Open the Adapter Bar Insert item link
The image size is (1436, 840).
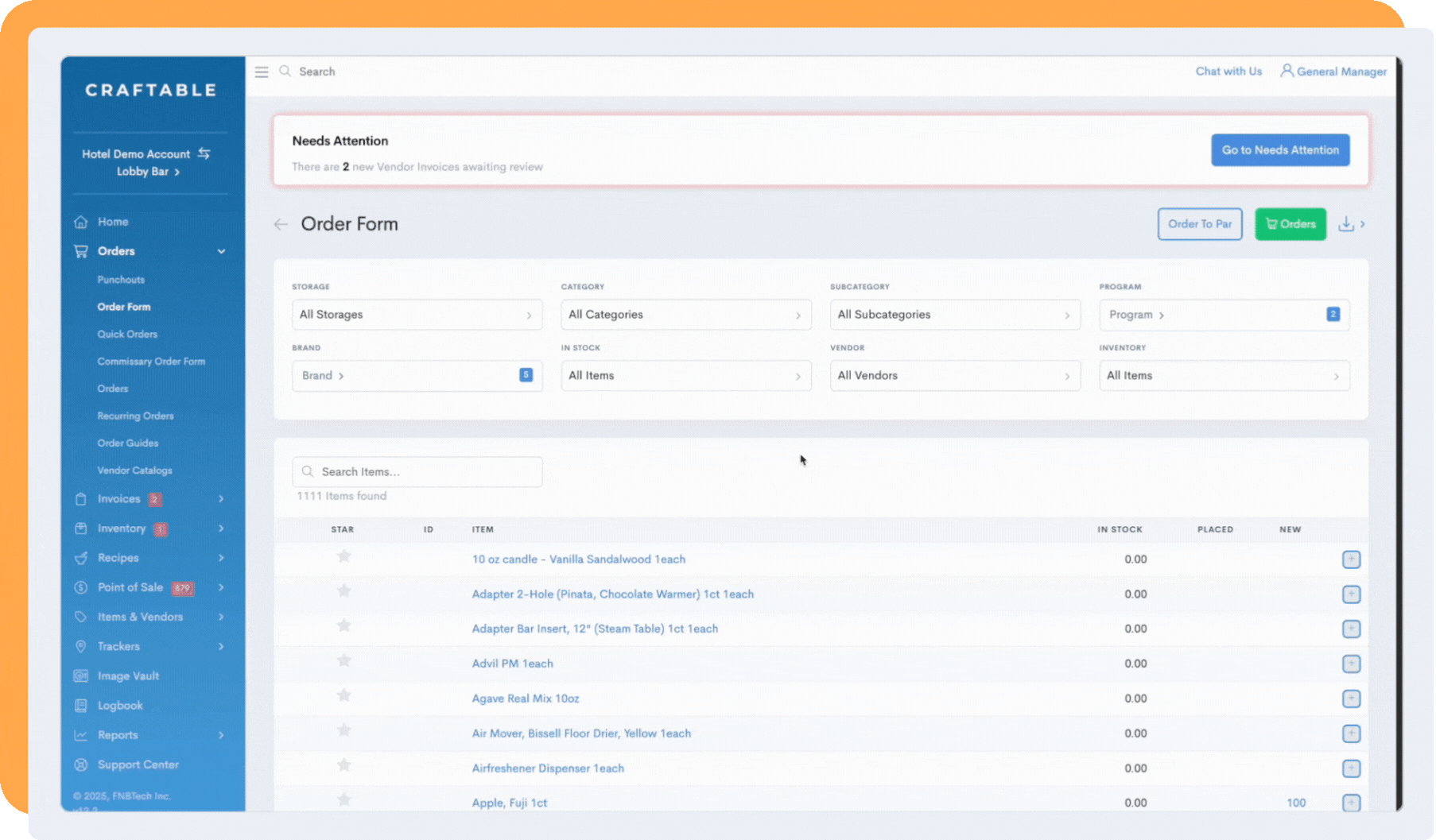pyautogui.click(x=595, y=629)
